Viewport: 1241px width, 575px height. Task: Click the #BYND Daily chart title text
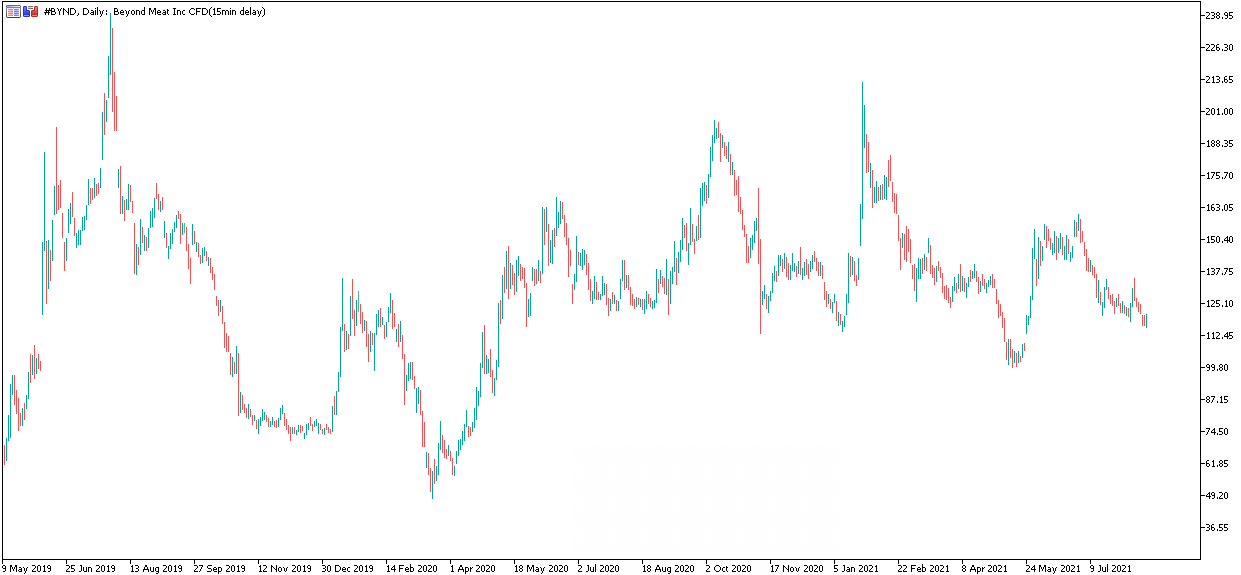(155, 11)
